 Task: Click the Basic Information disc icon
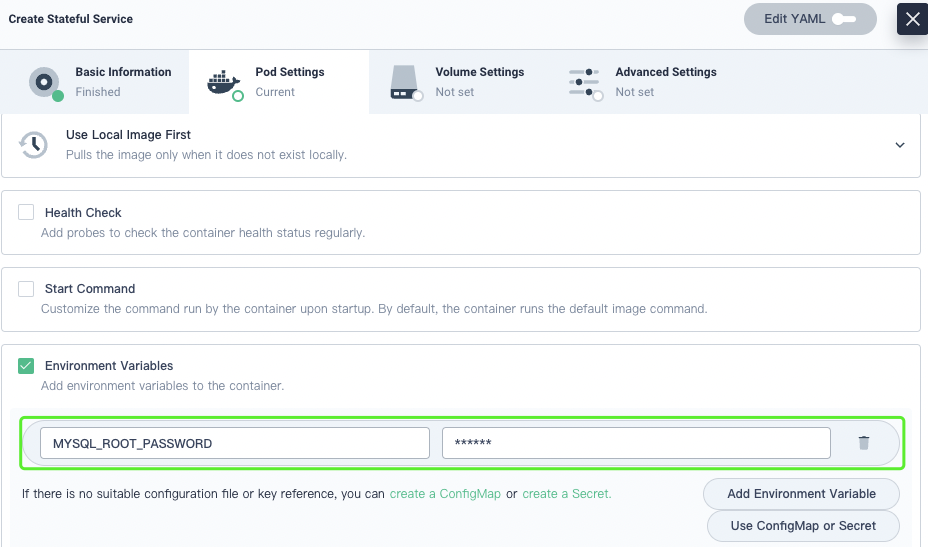pyautogui.click(x=45, y=82)
